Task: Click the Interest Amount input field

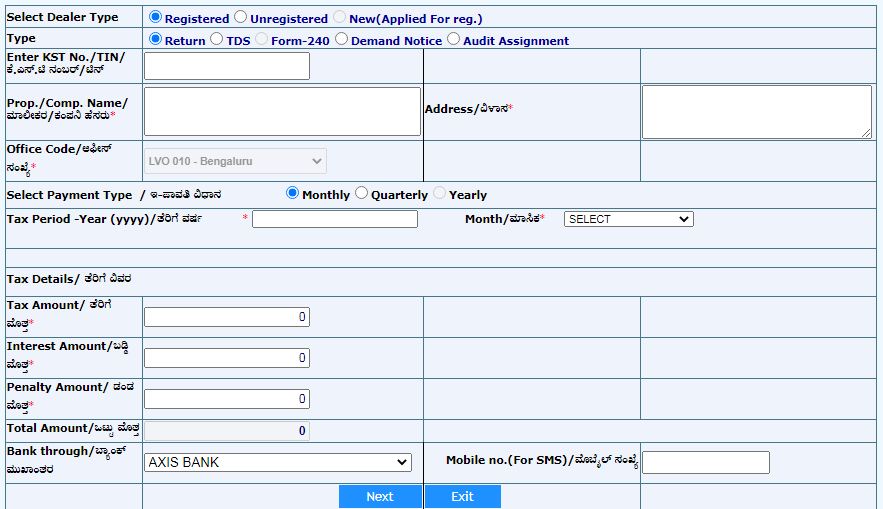Action: tap(227, 358)
